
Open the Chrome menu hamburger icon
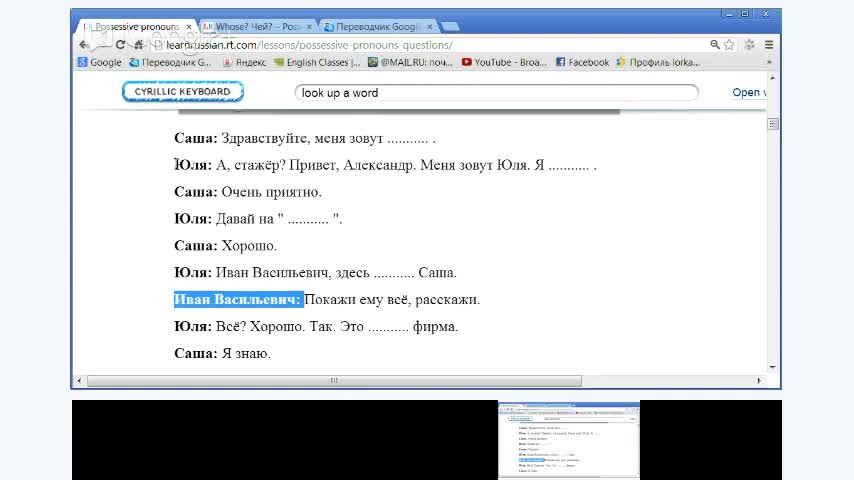click(x=769, y=45)
